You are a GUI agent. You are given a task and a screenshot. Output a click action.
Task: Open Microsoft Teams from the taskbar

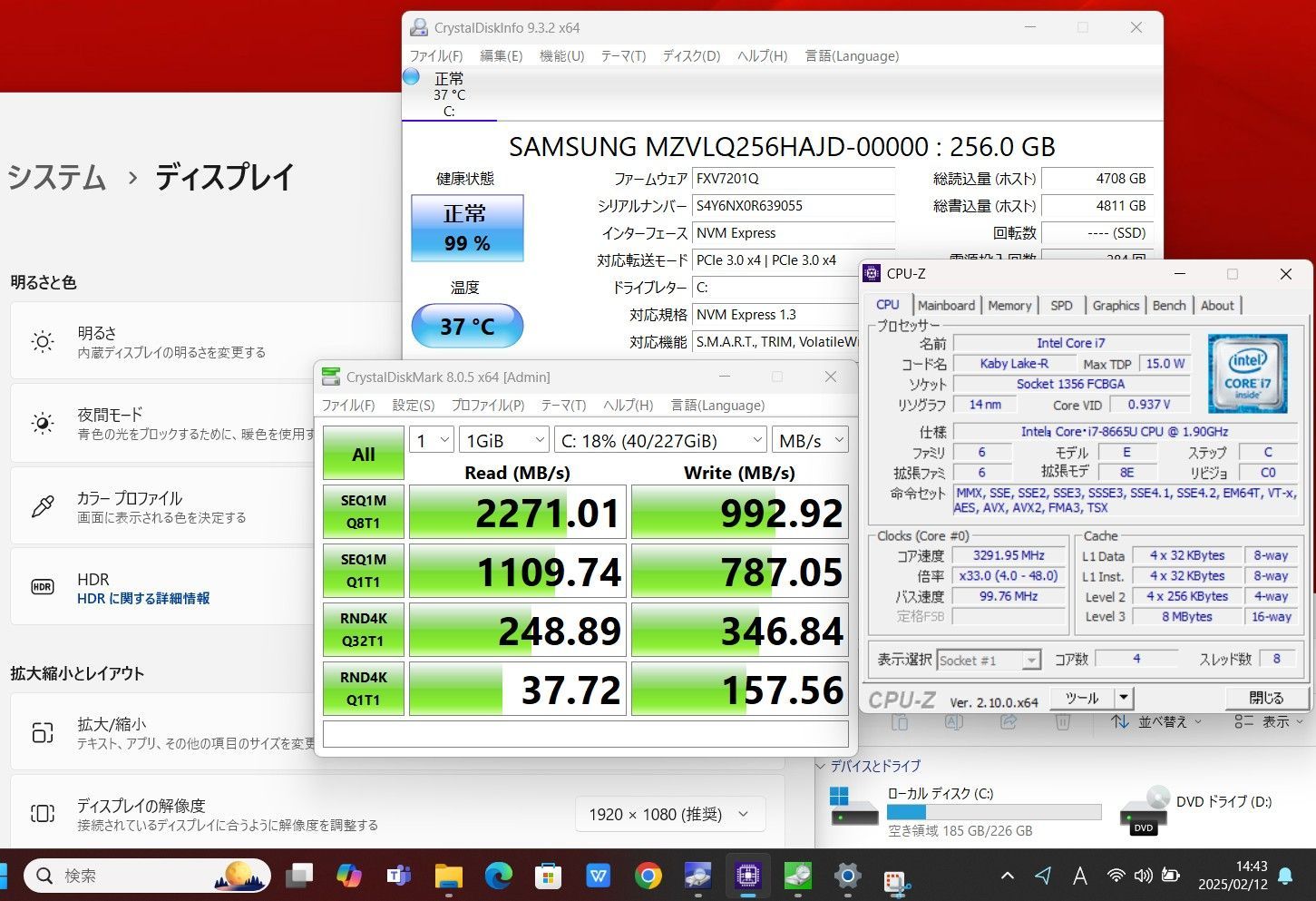coord(398,876)
